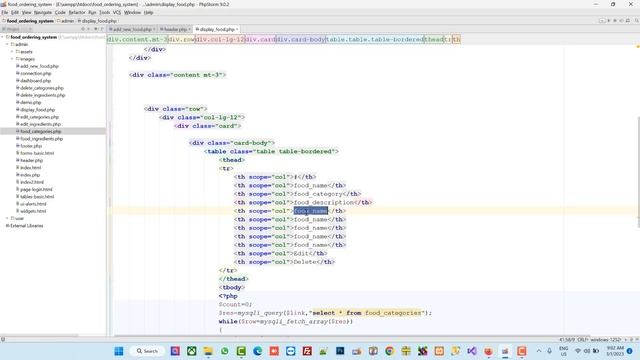Viewport: 640px width, 360px height.
Task: Open the Navigate menu
Action: (42, 13)
